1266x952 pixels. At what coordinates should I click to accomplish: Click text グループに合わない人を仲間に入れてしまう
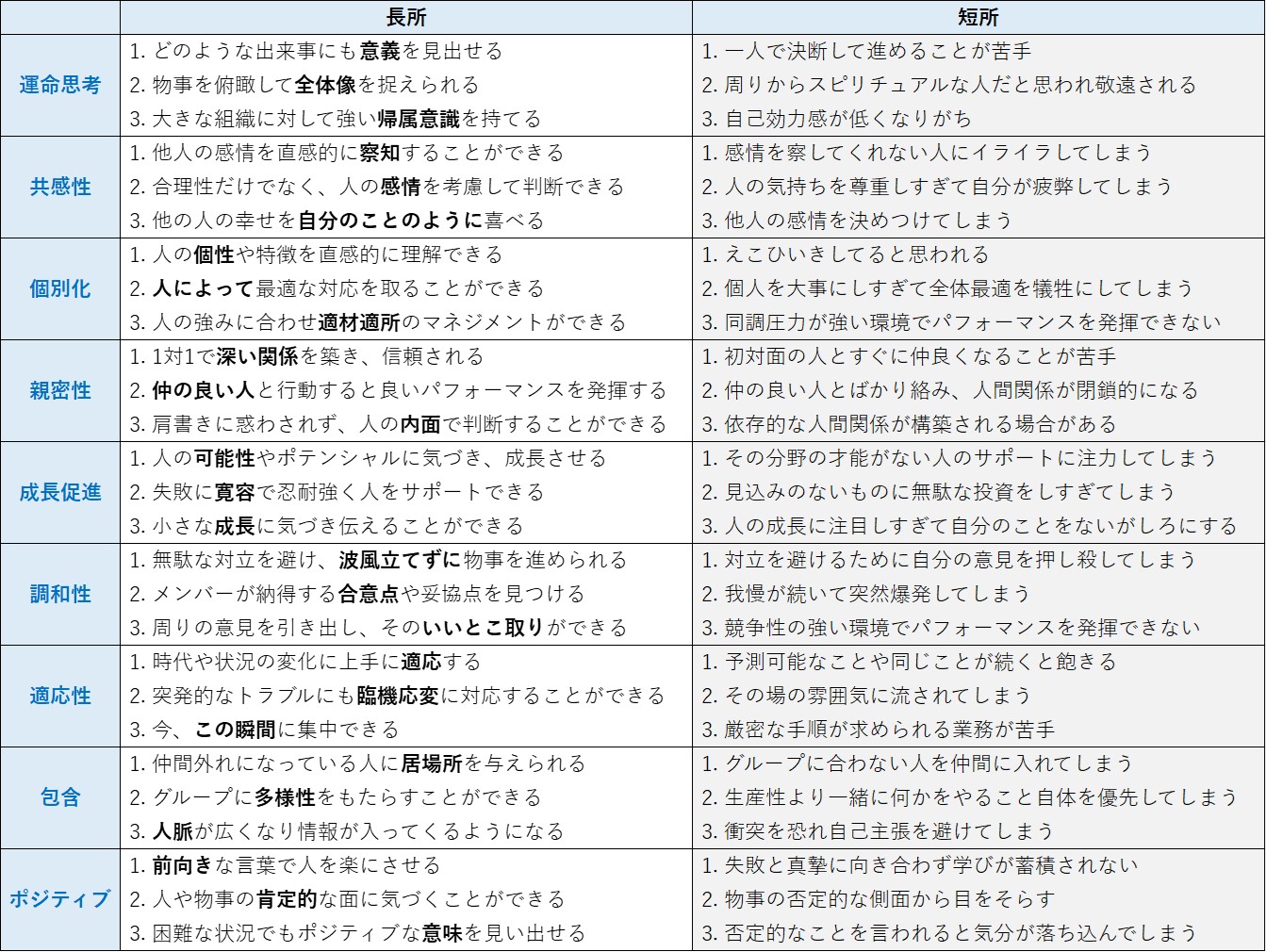pyautogui.click(x=929, y=763)
